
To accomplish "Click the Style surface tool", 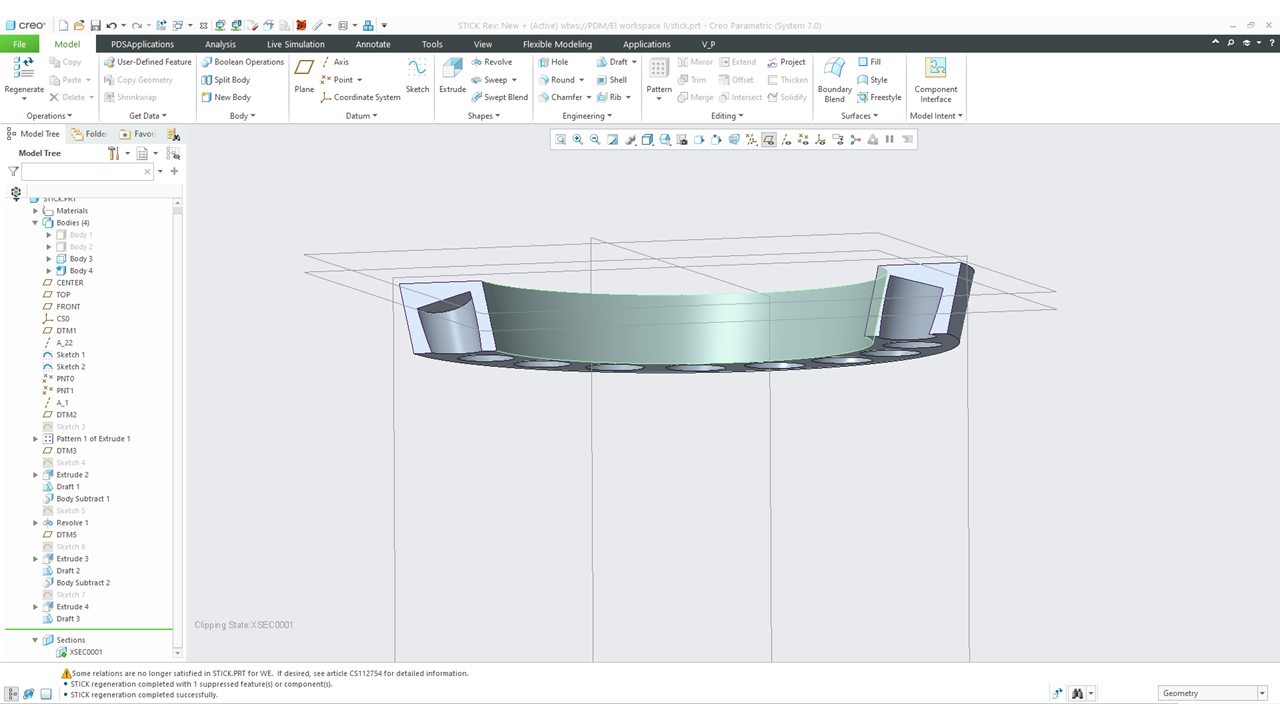I will point(872,80).
